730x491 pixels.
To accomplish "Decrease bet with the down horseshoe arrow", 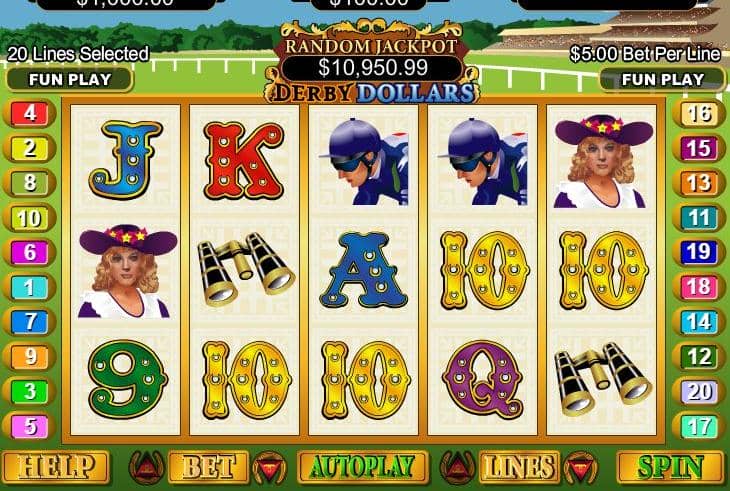I will pos(270,467).
